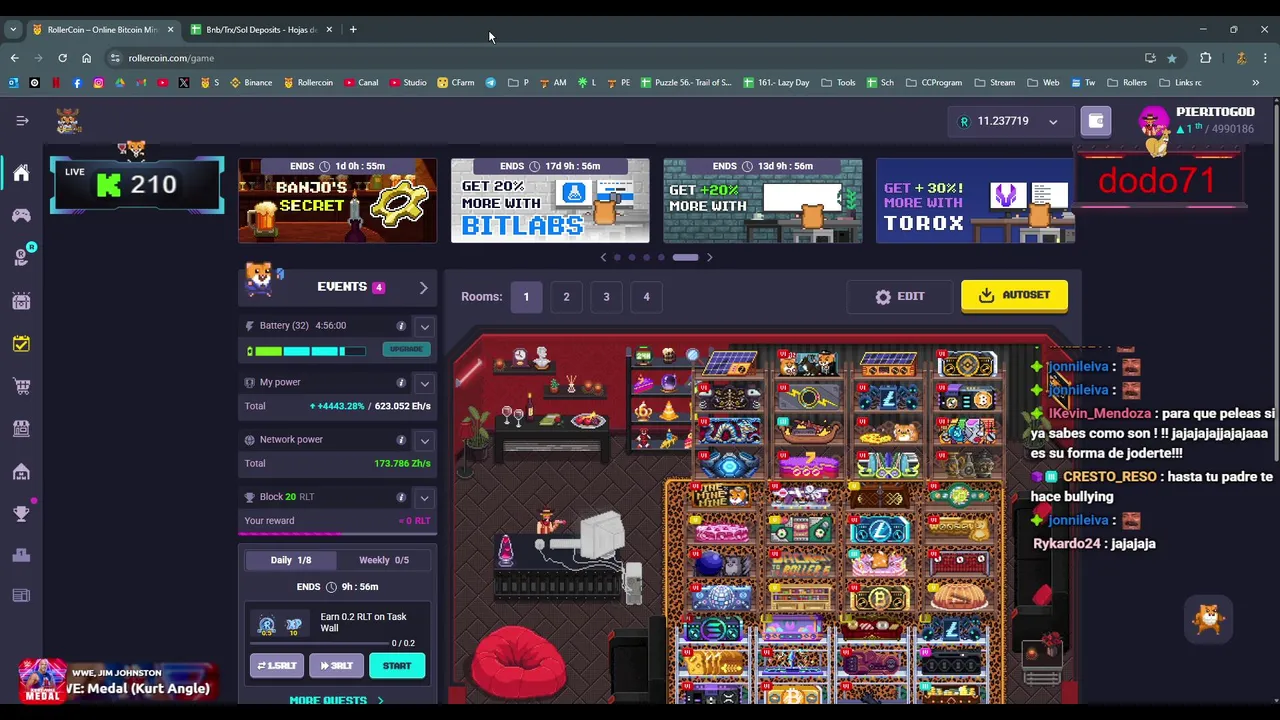Open the Events arrow chevron
Screen dimensions: 1280x720
tap(423, 288)
